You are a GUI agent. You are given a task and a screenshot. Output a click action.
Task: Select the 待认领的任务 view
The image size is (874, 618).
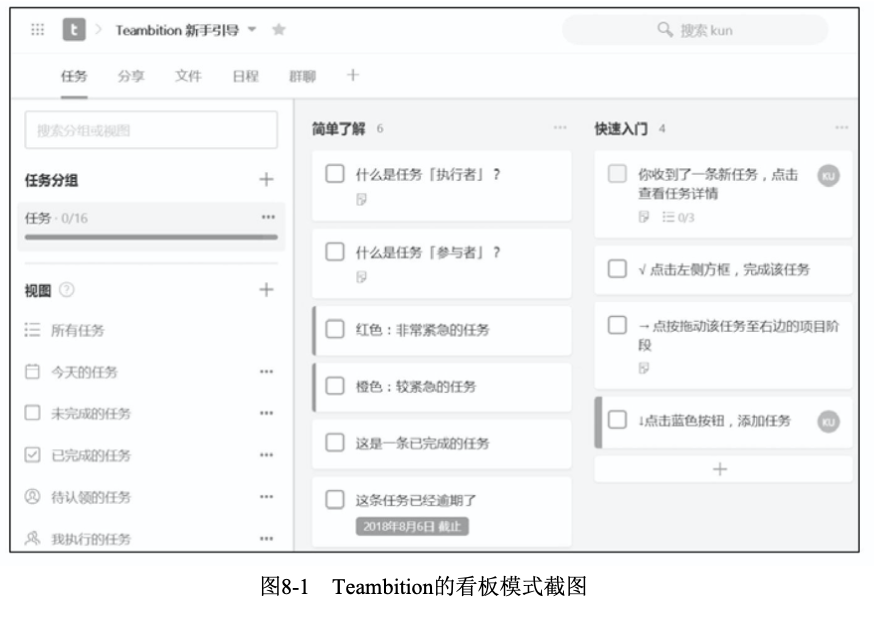pos(91,497)
